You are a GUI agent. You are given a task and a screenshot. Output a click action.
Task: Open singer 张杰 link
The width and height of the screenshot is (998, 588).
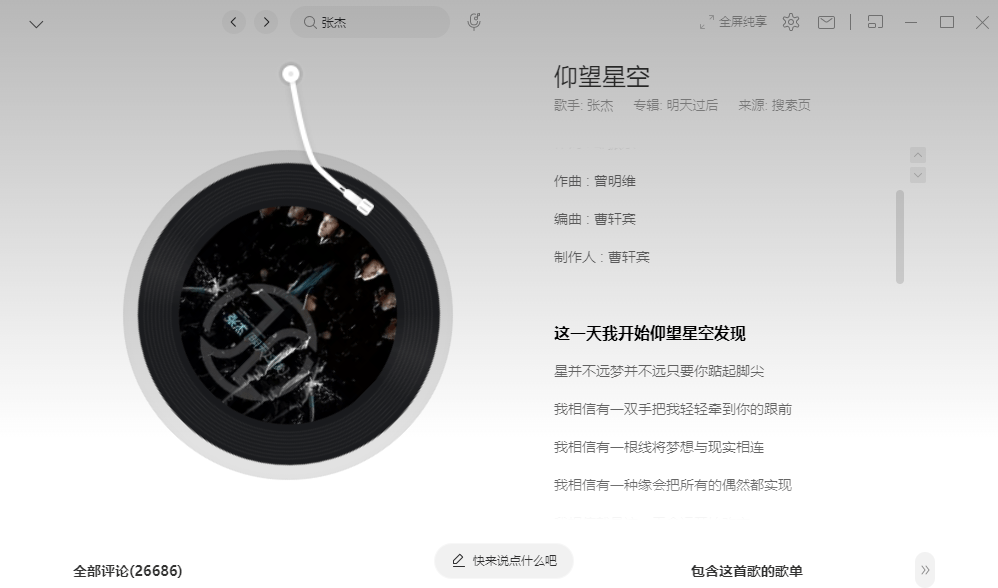[600, 106]
